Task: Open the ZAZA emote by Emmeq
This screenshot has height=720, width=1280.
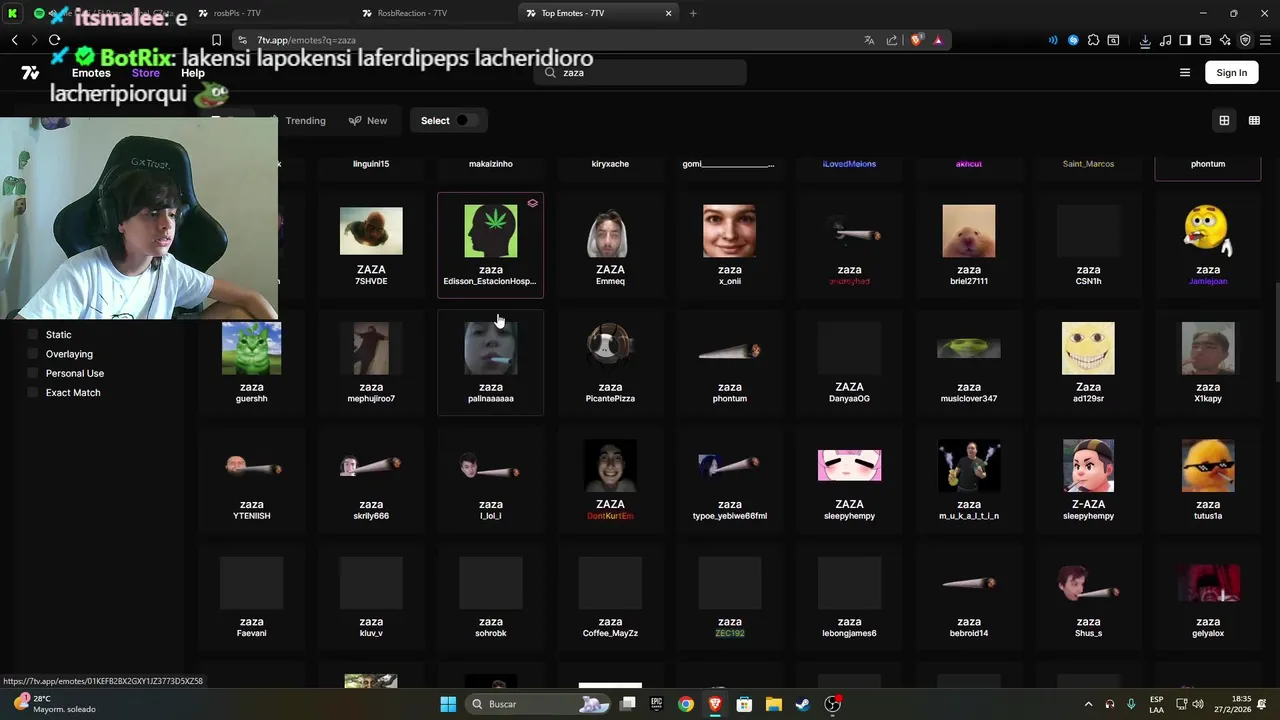Action: click(x=610, y=245)
